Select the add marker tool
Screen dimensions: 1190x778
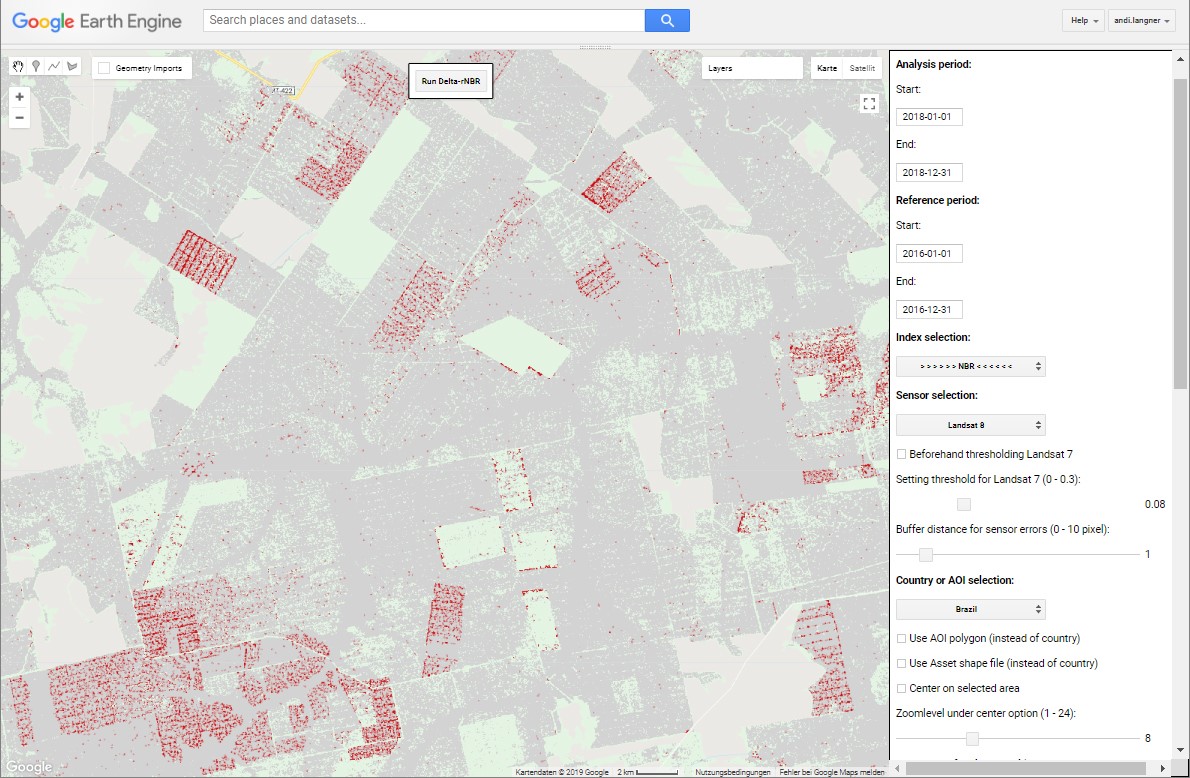36,67
